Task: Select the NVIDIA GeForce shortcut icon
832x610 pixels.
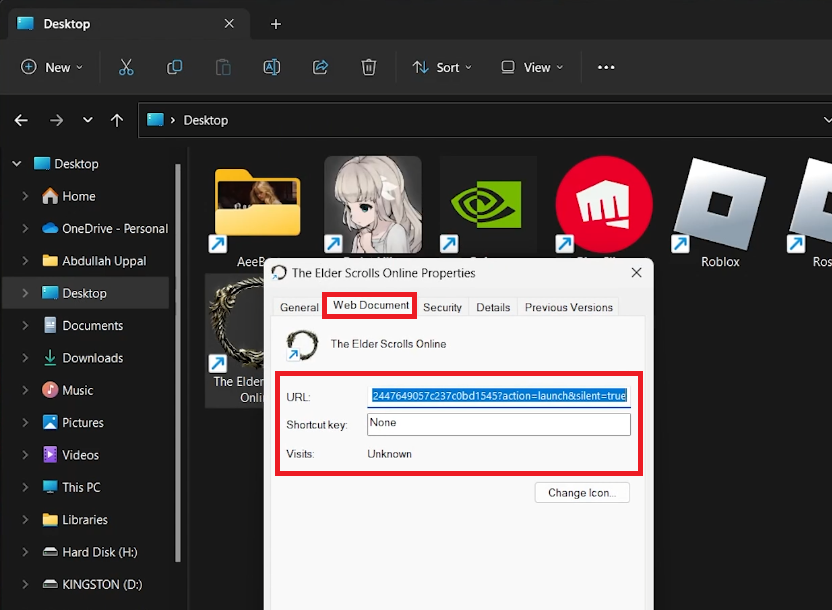Action: (487, 205)
